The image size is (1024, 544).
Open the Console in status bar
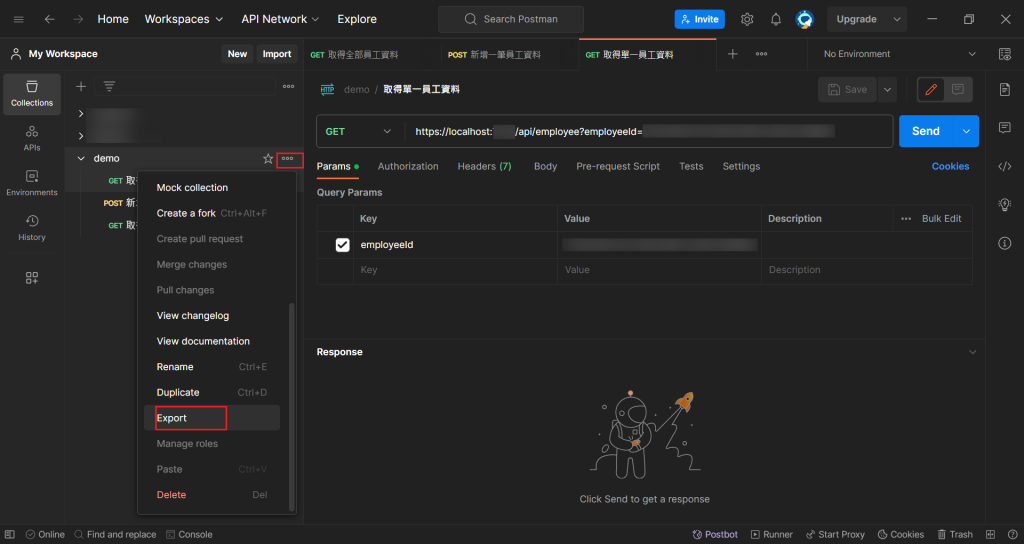[189, 534]
